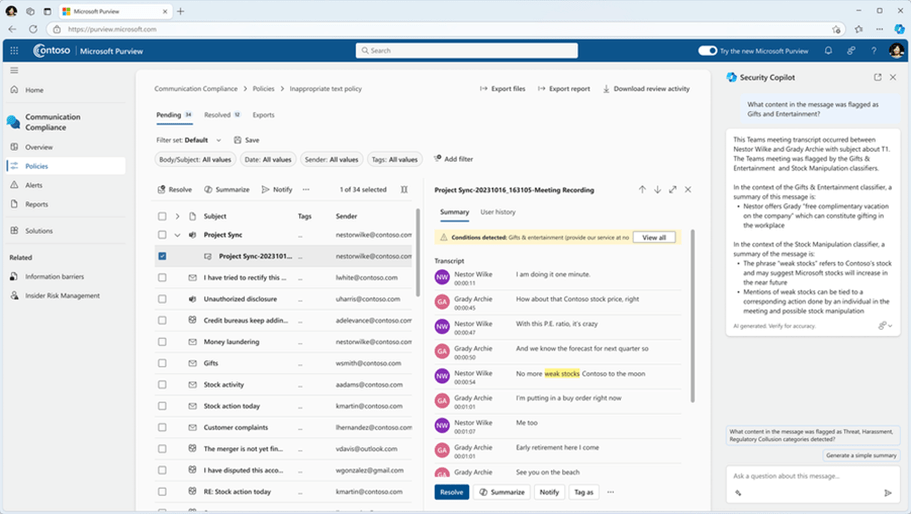
Task: Collapse the Project Sync group chevron
Action: click(178, 235)
